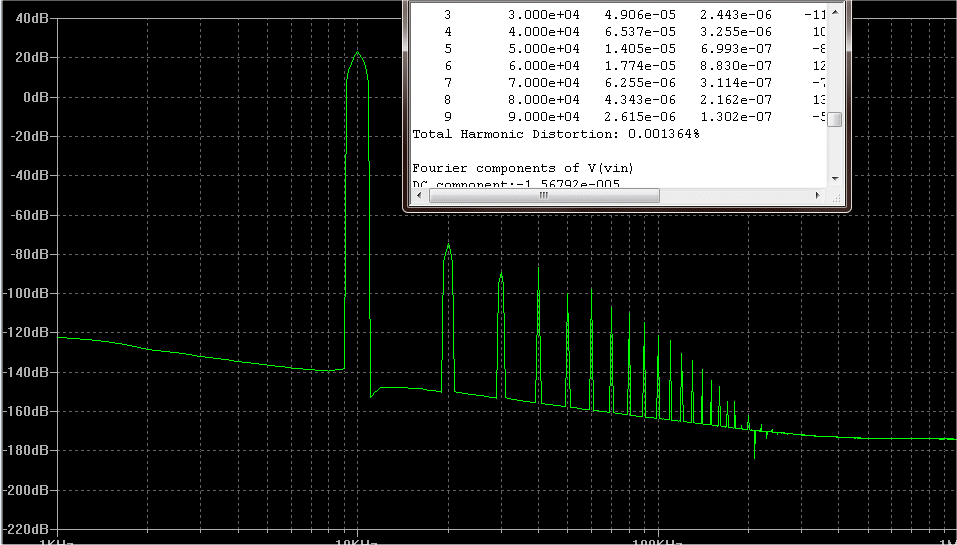Click the -180dB label on vertical axis
Image resolution: width=957 pixels, height=545 pixels.
pyautogui.click(x=24, y=450)
